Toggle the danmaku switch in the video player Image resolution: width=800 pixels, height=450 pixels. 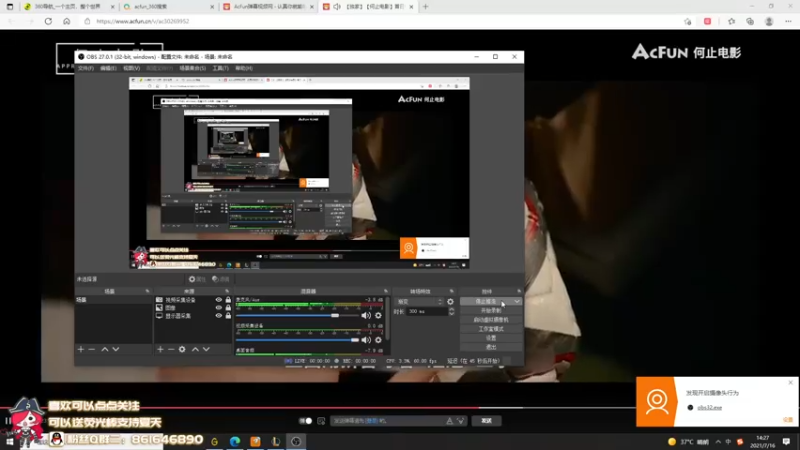pos(306,421)
